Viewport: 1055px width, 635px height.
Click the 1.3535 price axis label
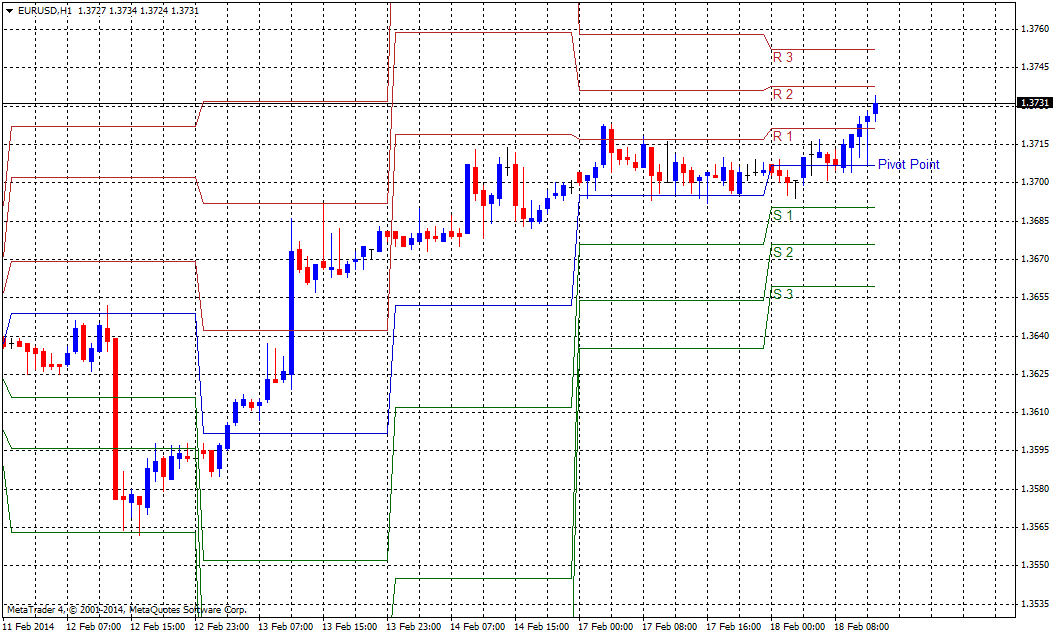tap(1035, 603)
